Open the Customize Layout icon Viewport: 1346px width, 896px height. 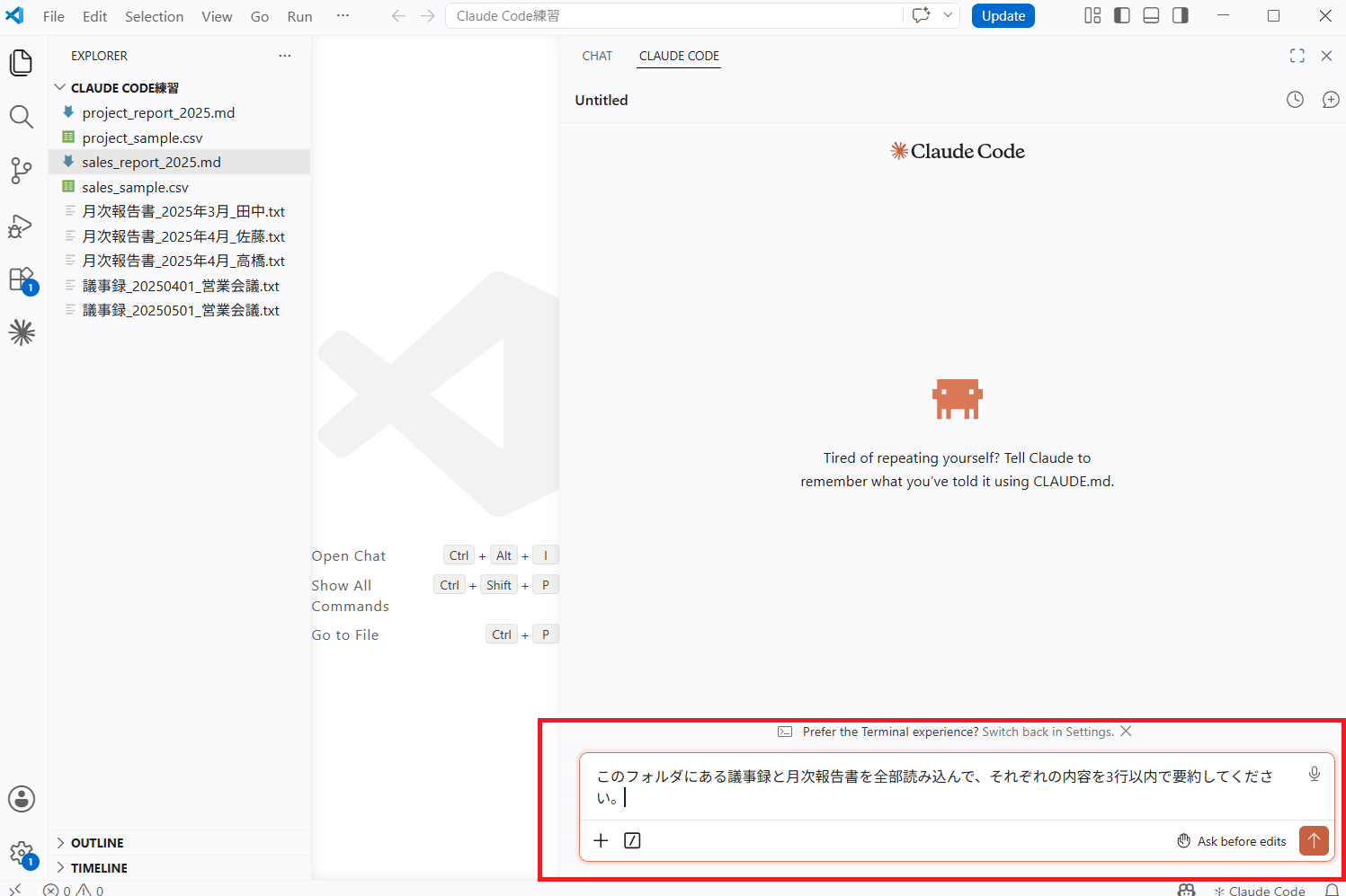click(x=1092, y=15)
